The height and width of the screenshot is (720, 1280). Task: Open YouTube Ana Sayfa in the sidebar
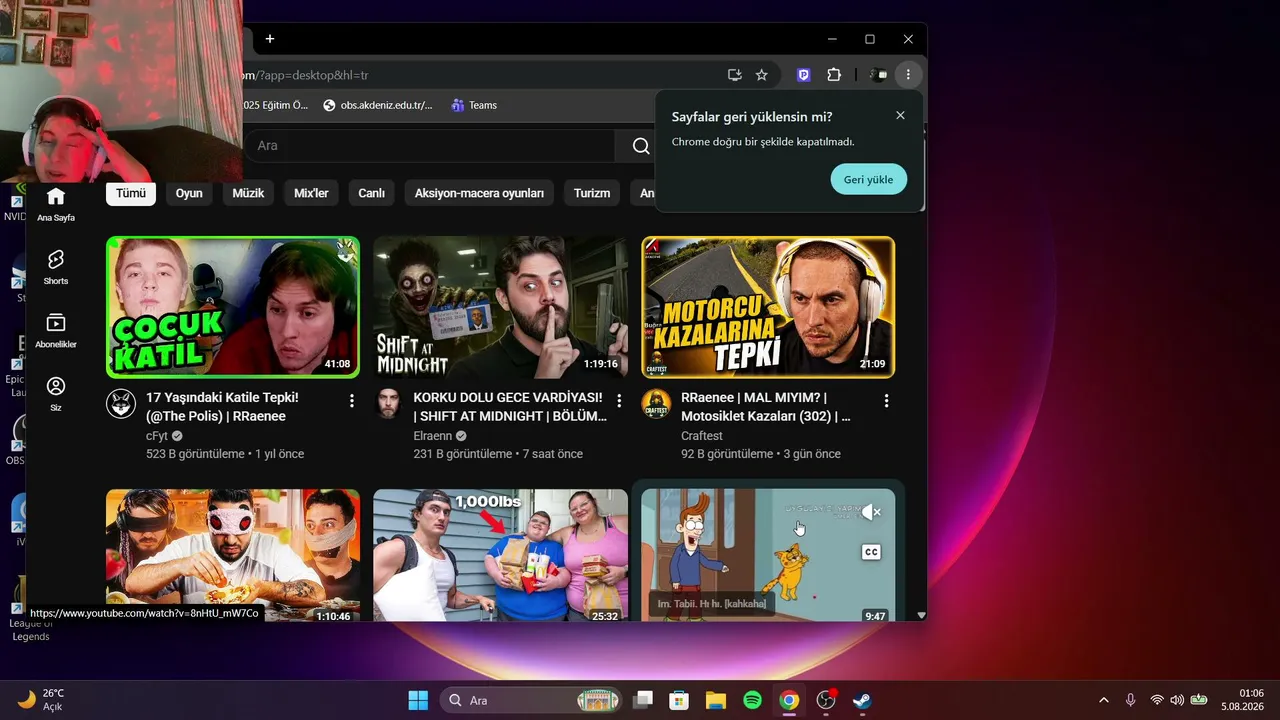(56, 203)
